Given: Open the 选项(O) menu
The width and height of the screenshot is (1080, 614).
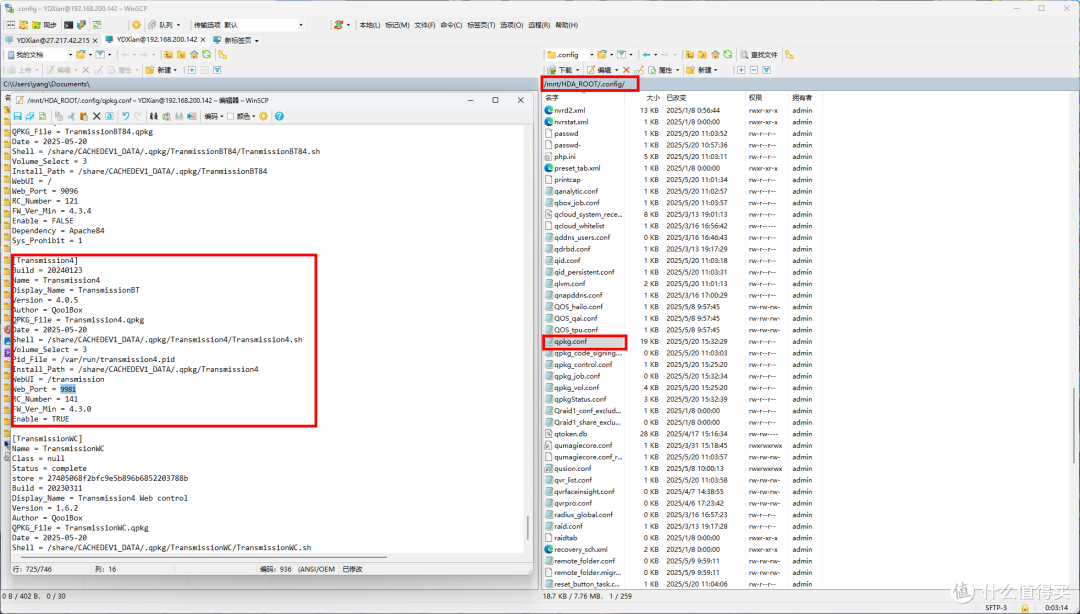Looking at the screenshot, I should coord(511,25).
